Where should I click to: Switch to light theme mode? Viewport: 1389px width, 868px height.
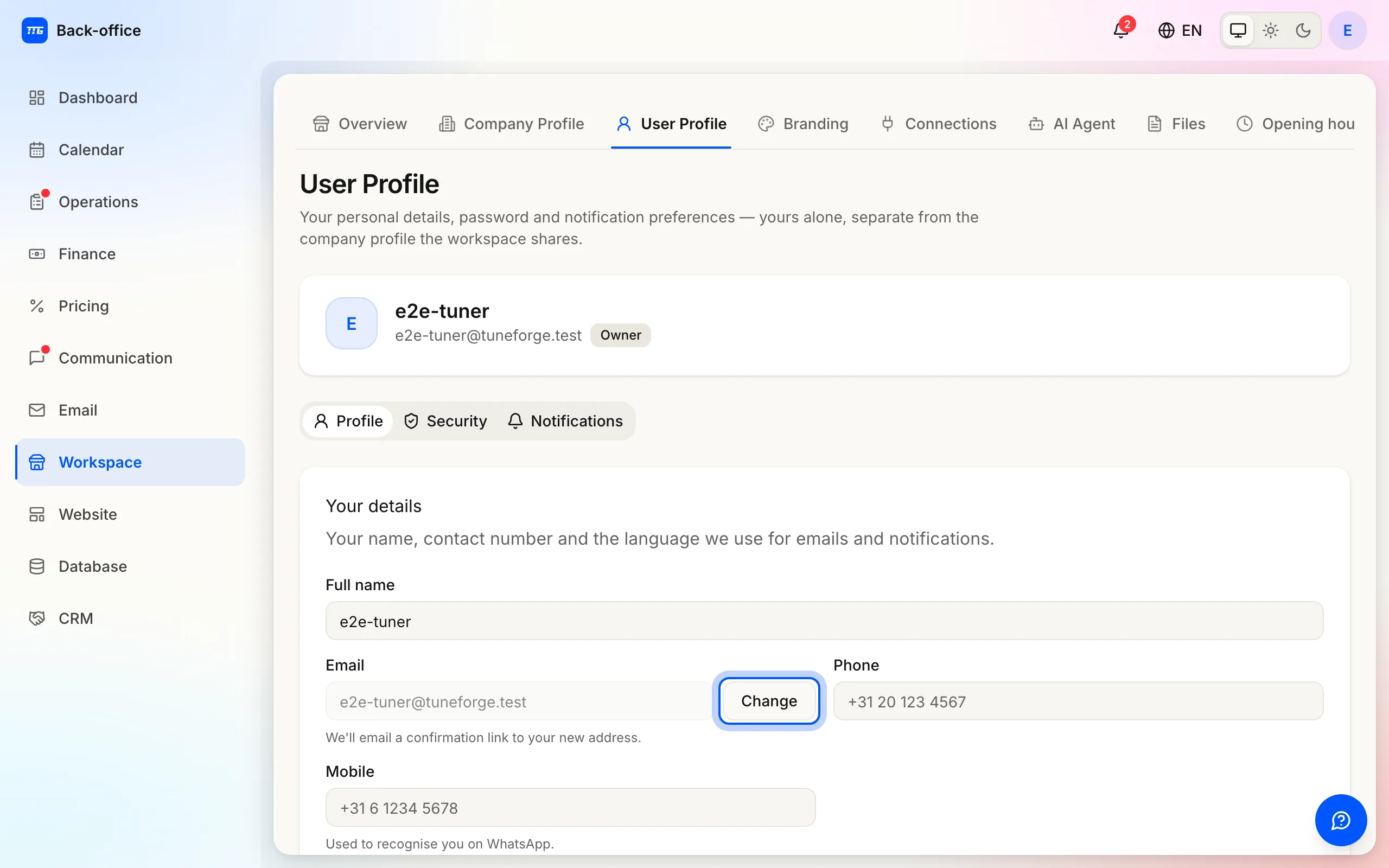1271,30
